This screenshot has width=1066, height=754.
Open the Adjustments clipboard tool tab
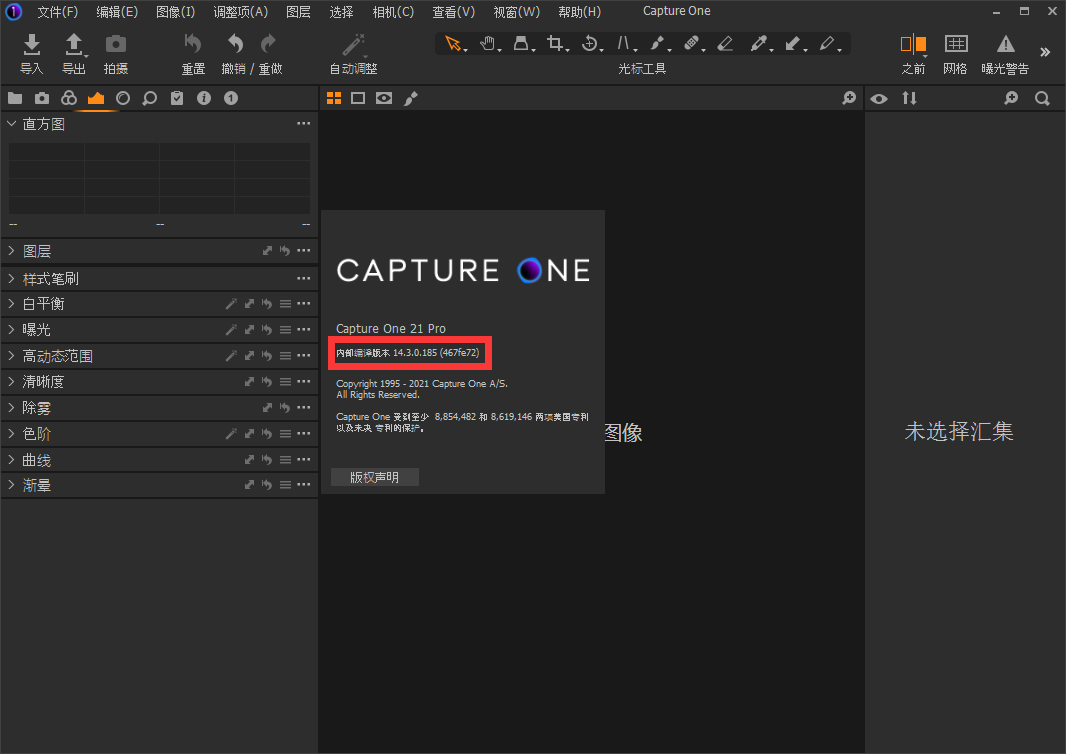pos(177,99)
